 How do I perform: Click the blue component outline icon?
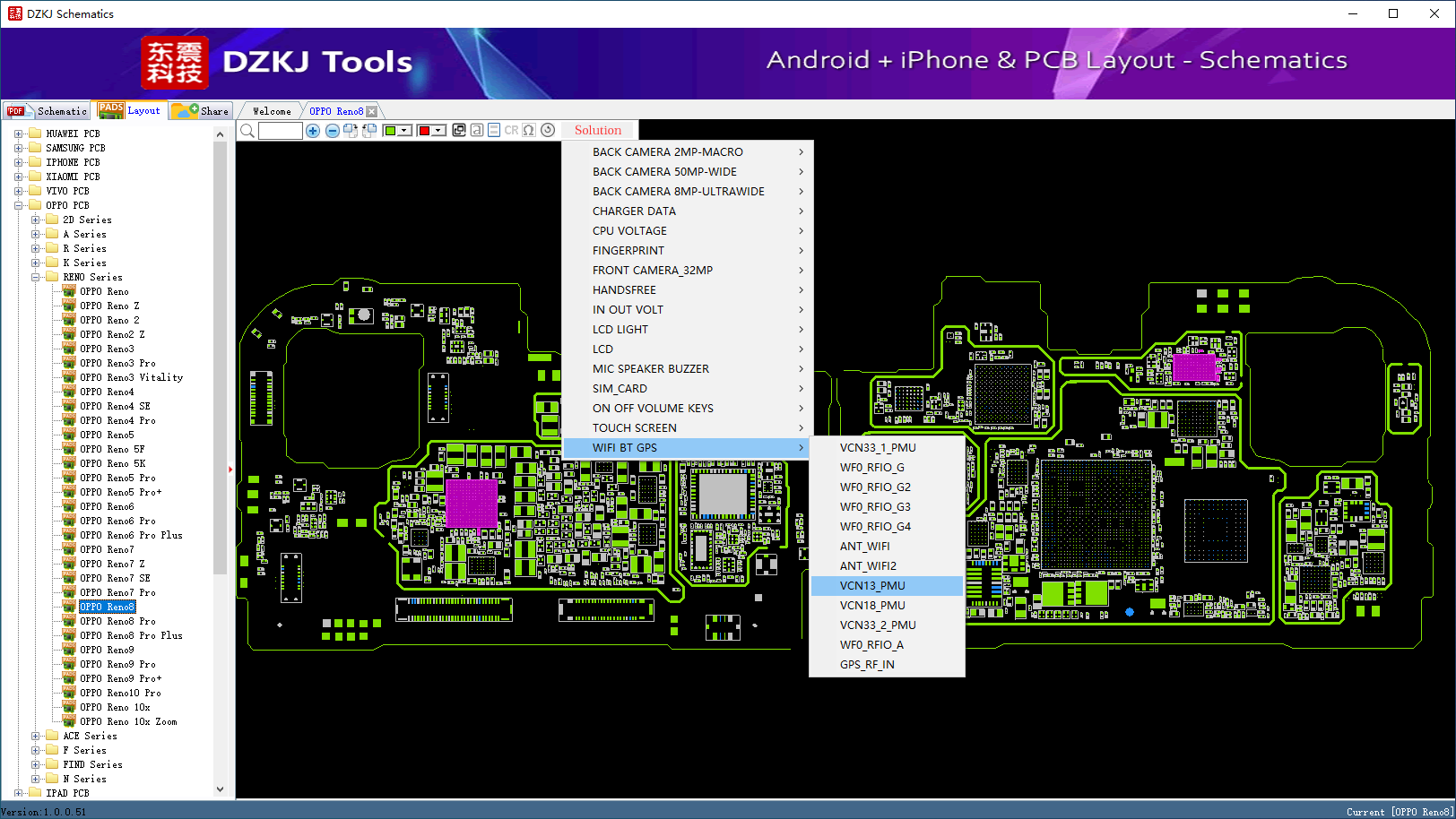[494, 130]
